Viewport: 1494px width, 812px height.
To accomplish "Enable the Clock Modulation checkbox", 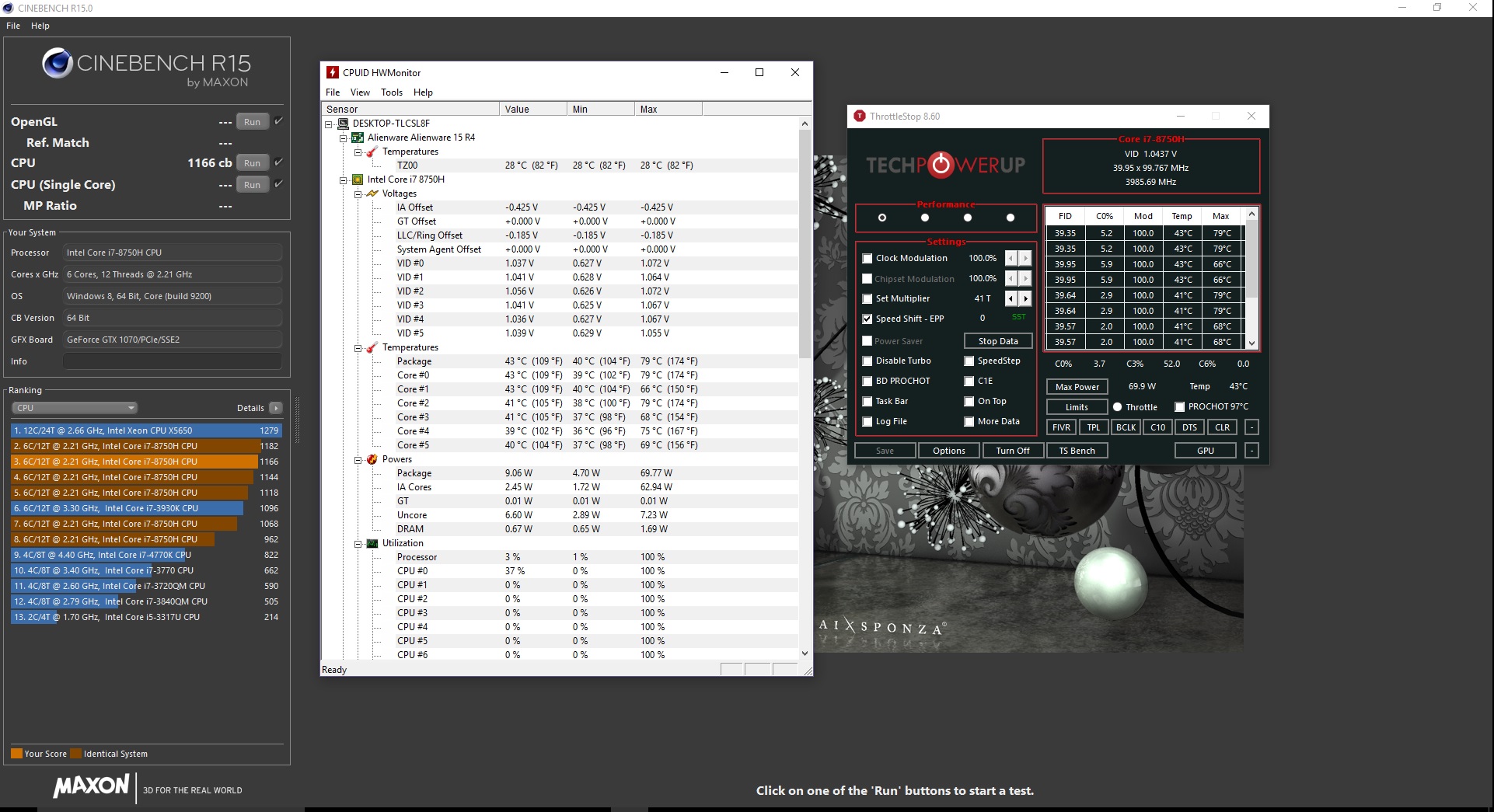I will (x=867, y=258).
